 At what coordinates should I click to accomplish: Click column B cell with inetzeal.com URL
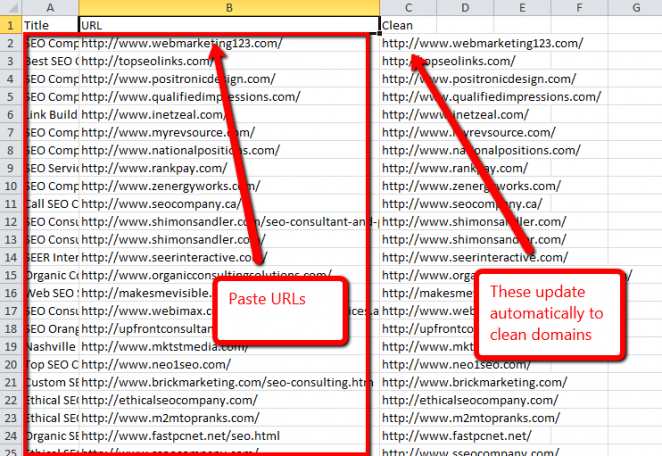coord(229,114)
